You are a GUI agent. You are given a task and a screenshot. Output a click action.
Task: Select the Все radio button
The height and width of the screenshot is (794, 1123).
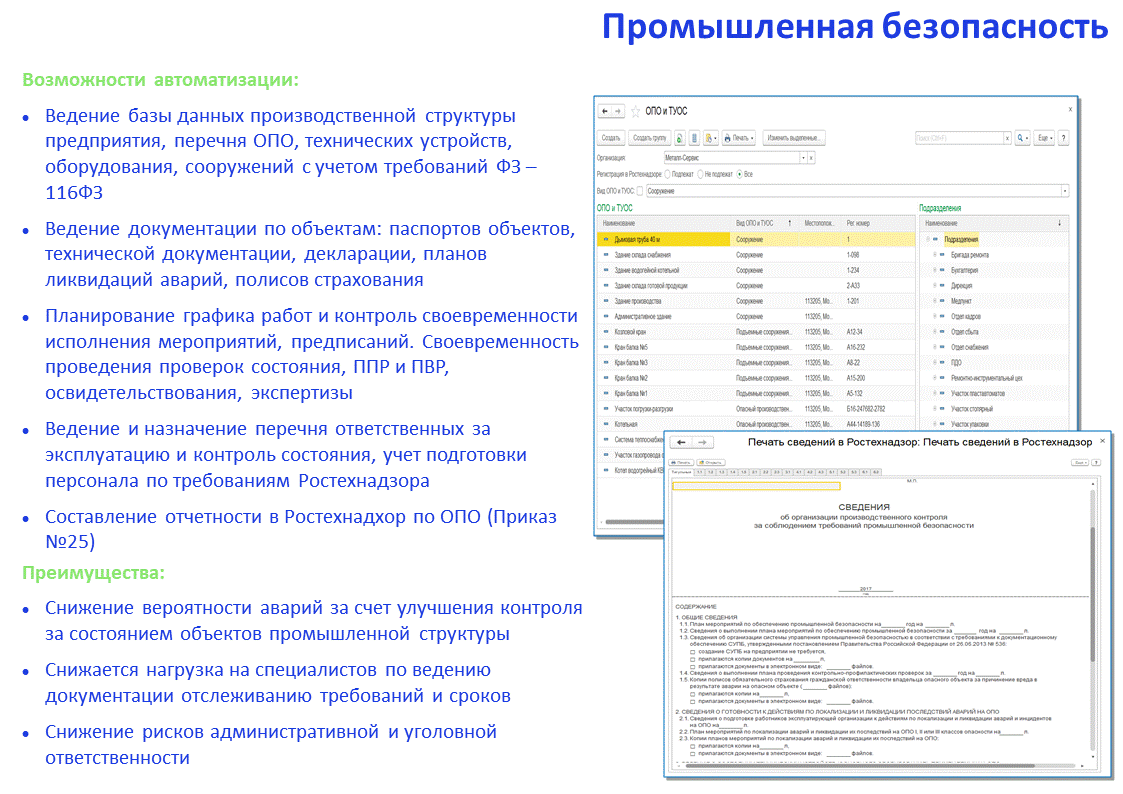[x=740, y=174]
